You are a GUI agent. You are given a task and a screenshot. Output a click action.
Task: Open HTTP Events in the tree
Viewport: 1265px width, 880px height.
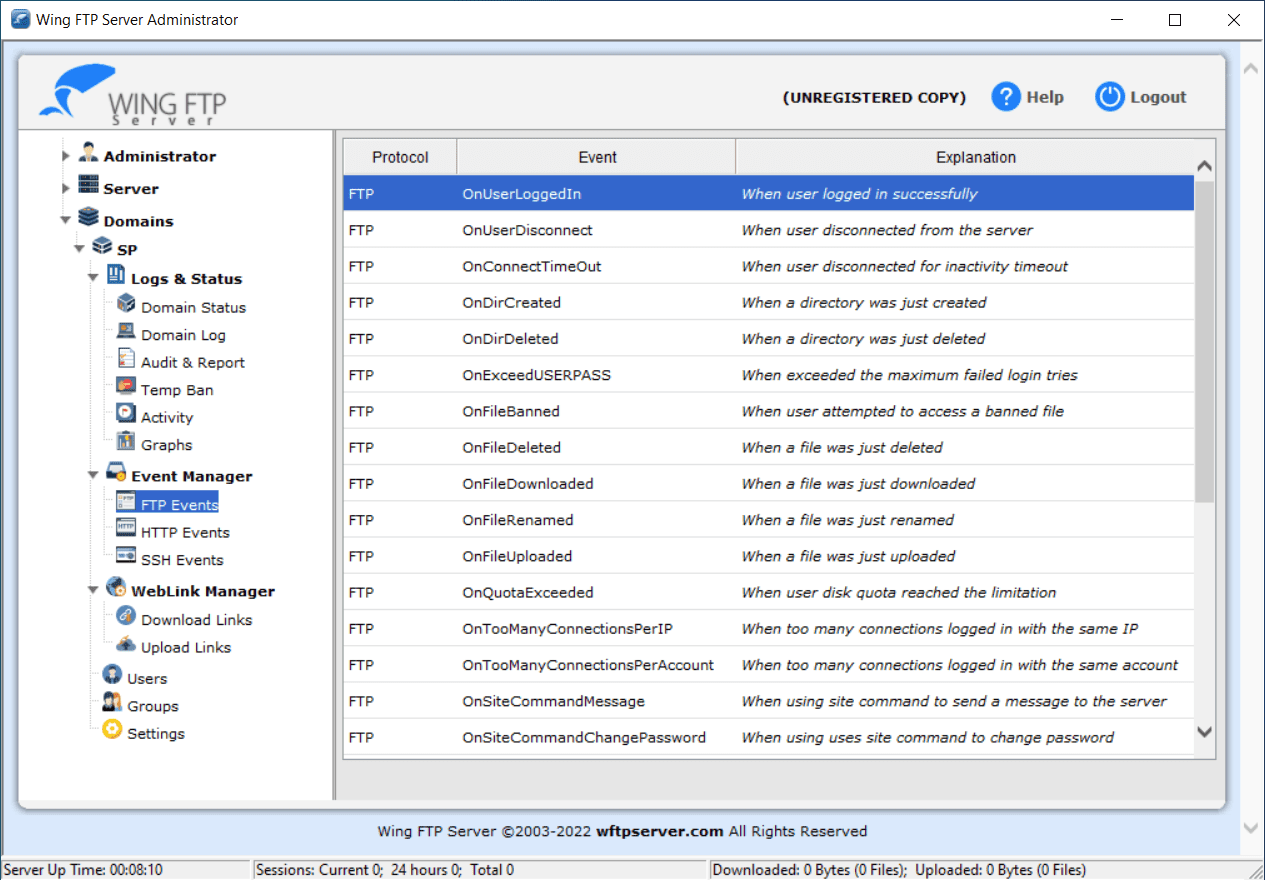185,532
